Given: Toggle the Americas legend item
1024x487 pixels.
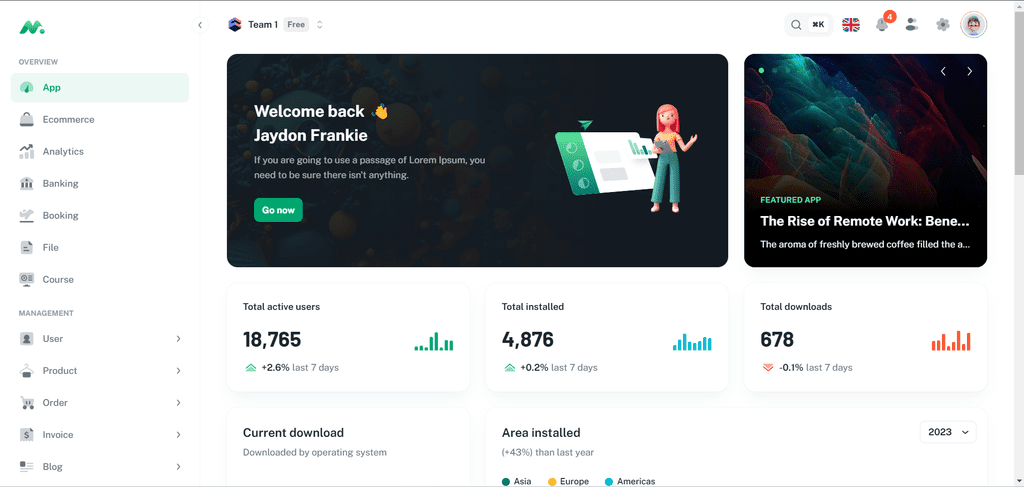Looking at the screenshot, I should click(630, 481).
